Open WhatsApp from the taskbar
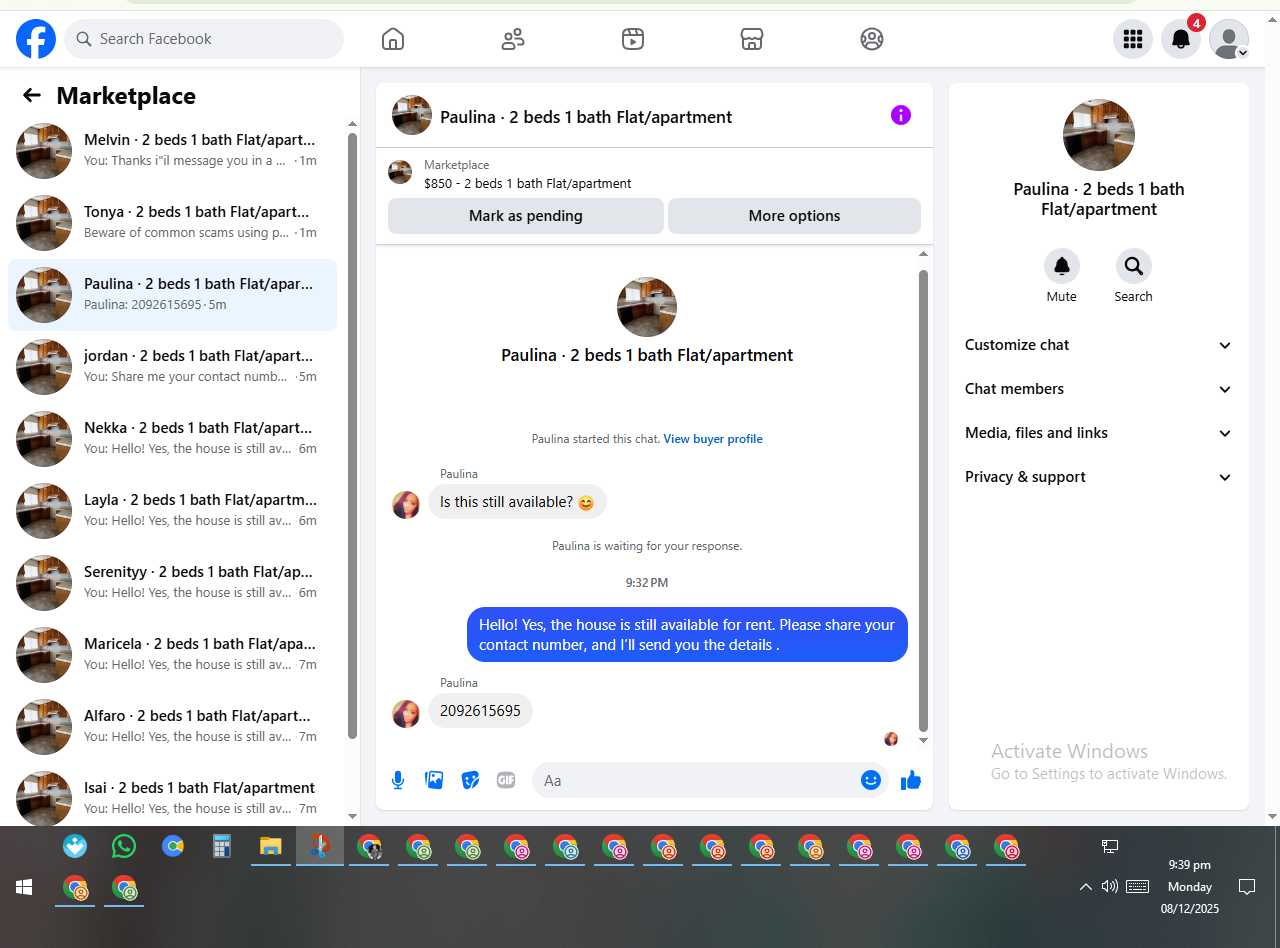Viewport: 1280px width, 948px height. (x=124, y=846)
